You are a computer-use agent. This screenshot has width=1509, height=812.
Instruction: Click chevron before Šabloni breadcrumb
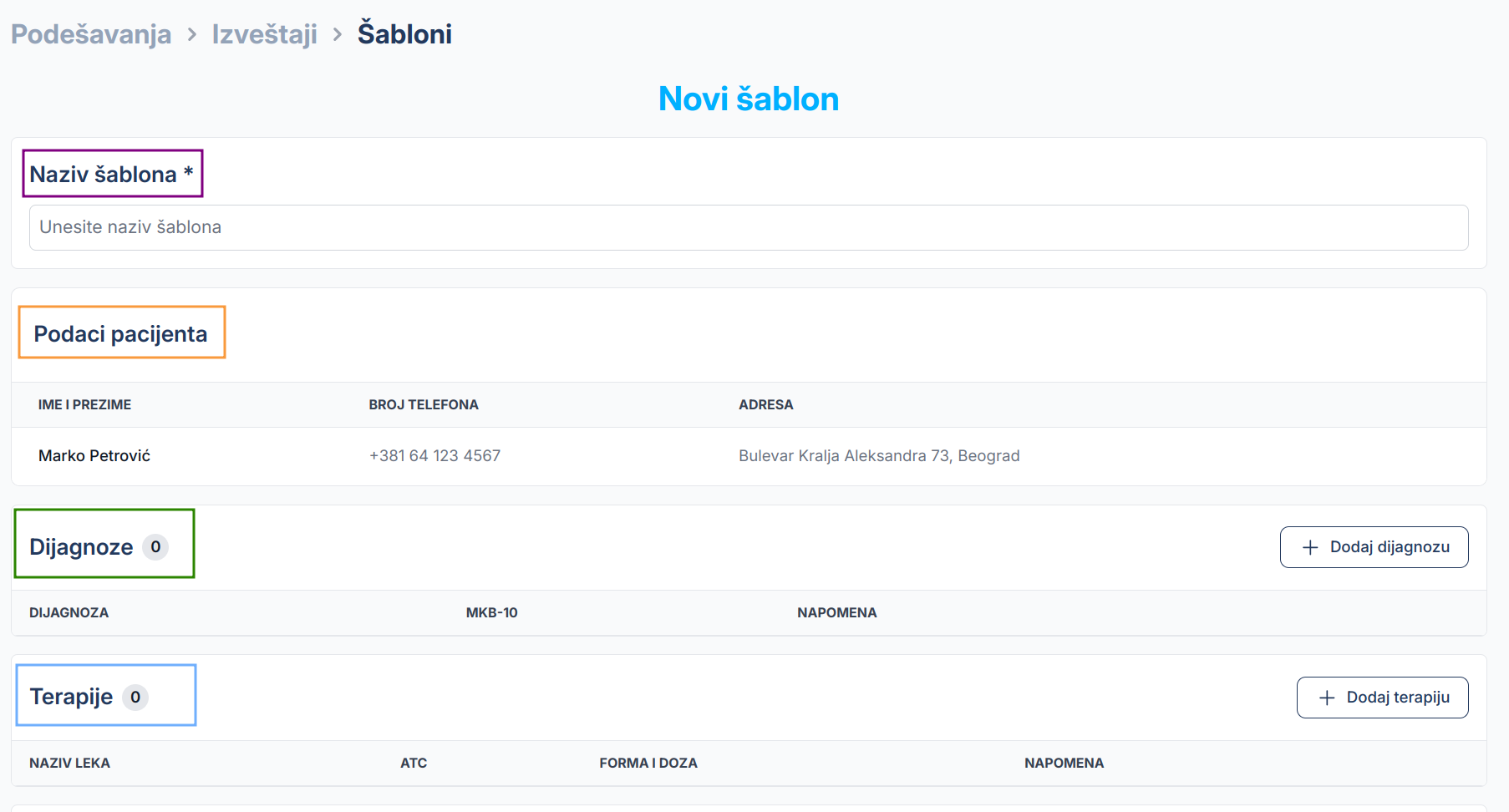point(338,34)
